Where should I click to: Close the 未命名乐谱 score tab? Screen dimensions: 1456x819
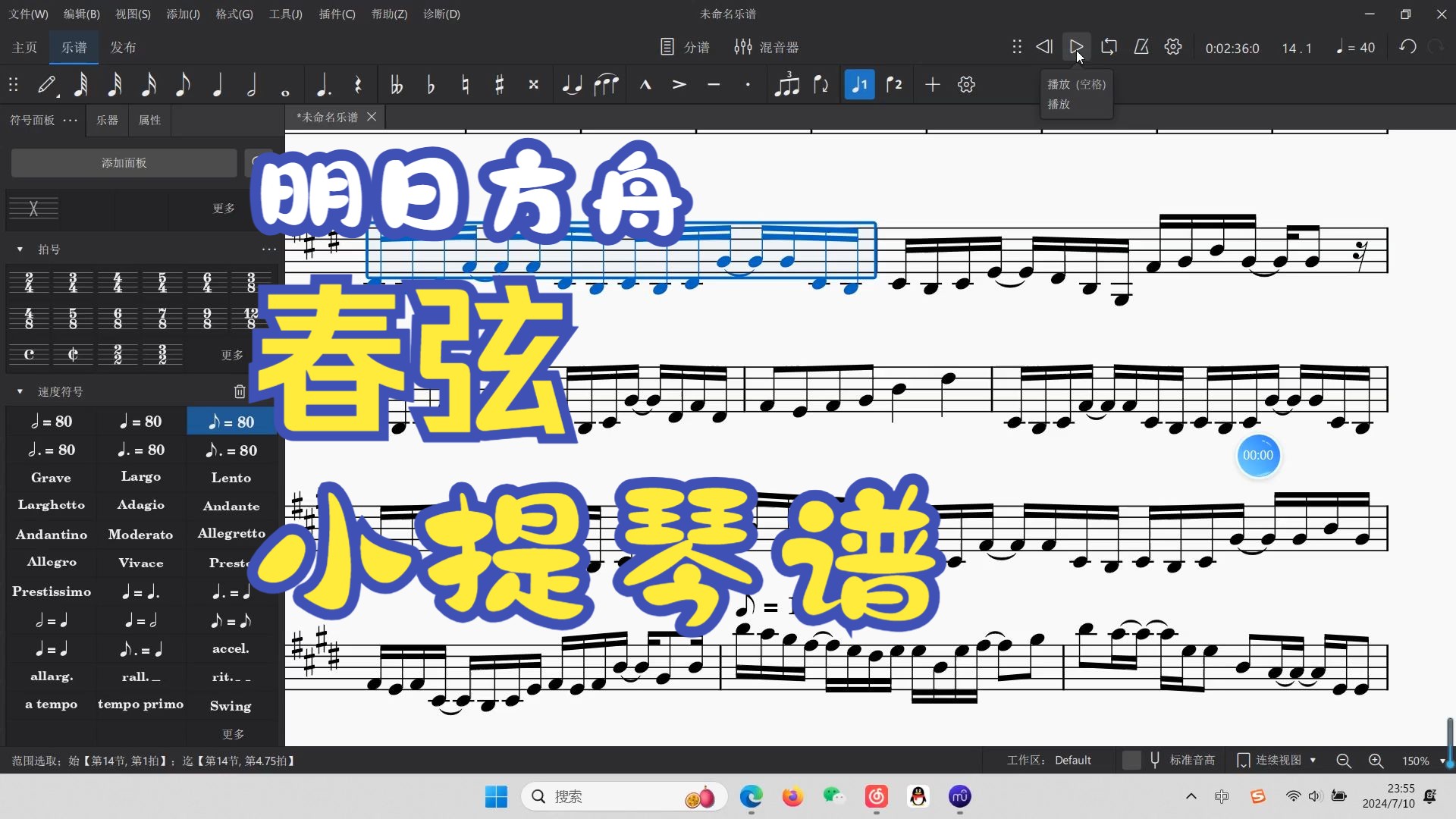pos(372,117)
